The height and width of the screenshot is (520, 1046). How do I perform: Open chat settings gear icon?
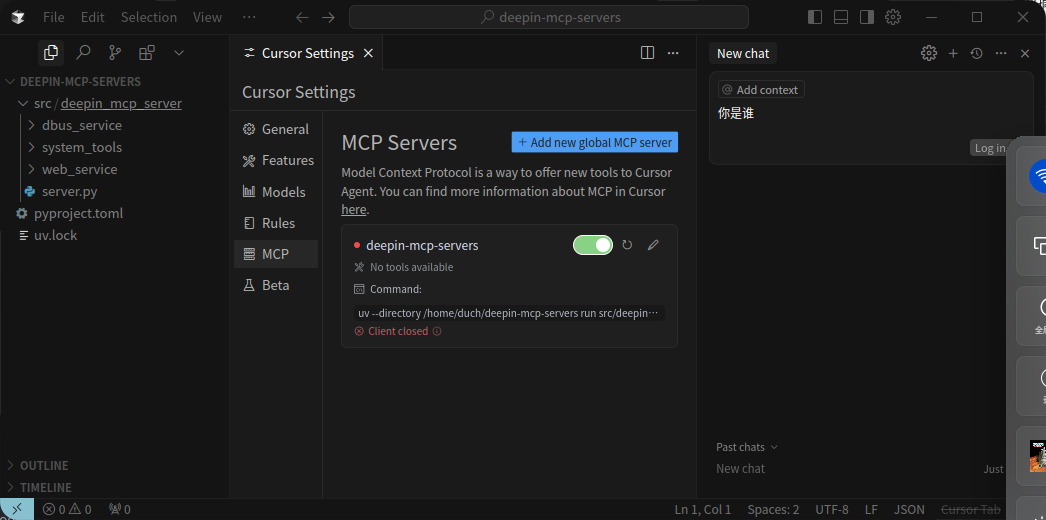click(929, 53)
